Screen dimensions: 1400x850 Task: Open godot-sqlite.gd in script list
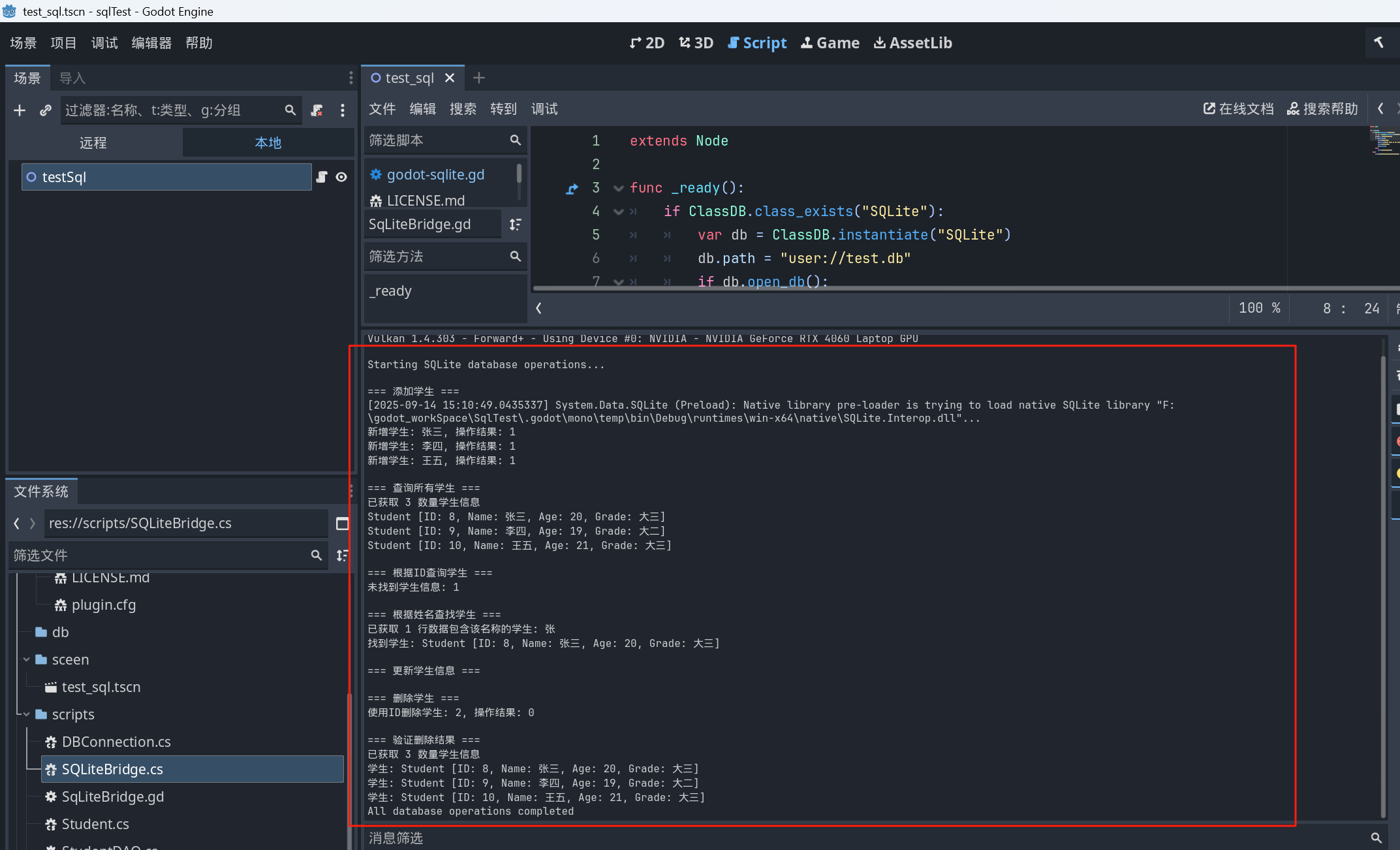tap(435, 175)
